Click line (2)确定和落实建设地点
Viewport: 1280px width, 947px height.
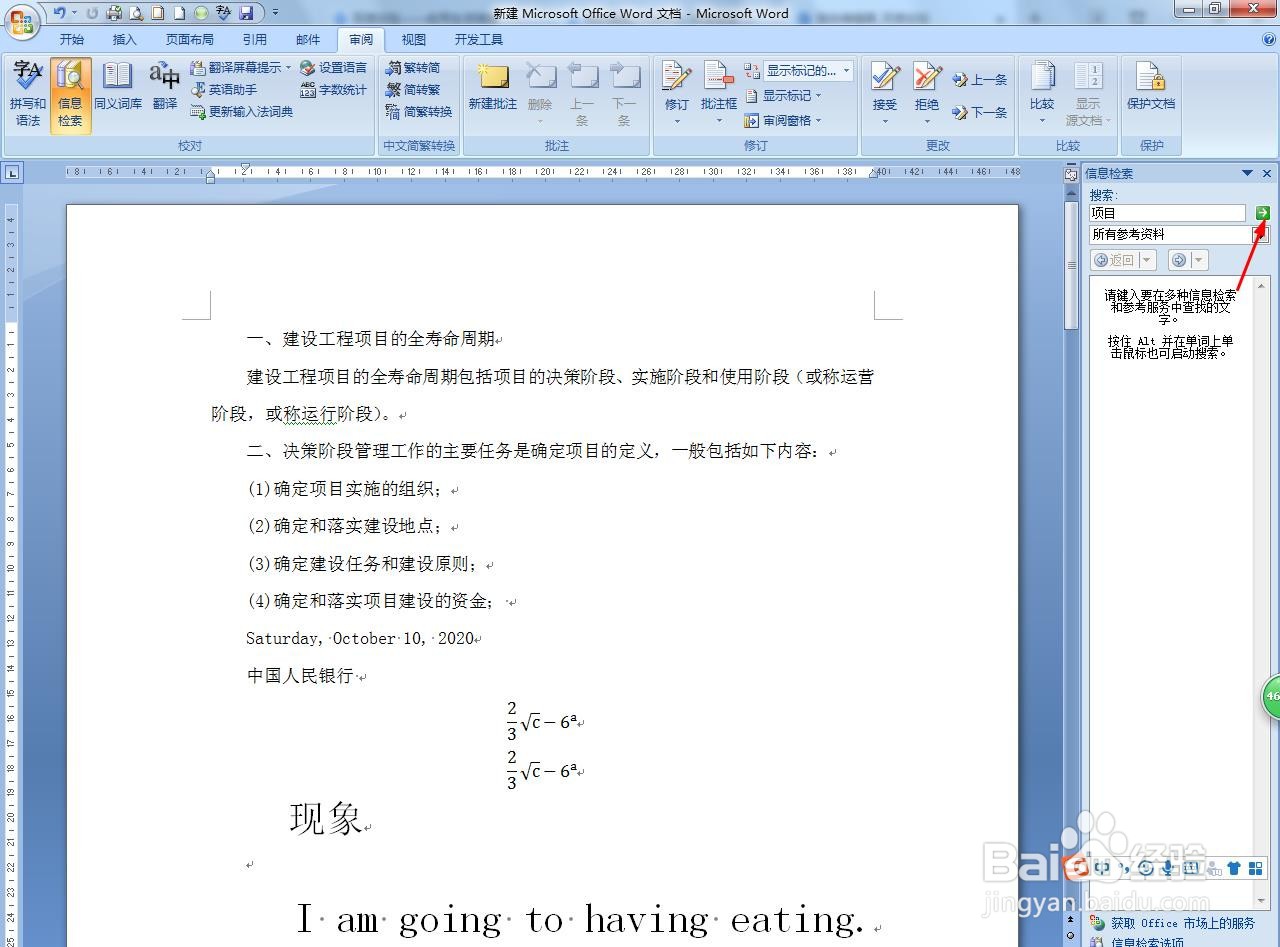(345, 526)
